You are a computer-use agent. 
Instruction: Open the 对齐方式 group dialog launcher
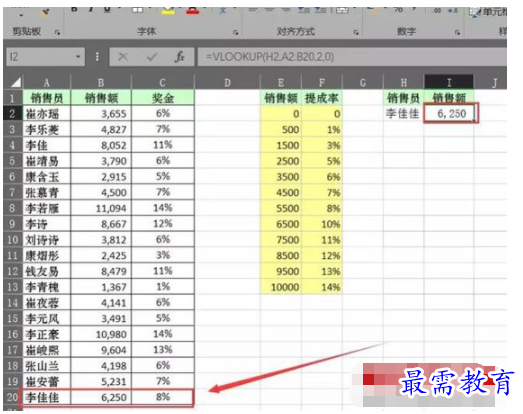pos(356,32)
